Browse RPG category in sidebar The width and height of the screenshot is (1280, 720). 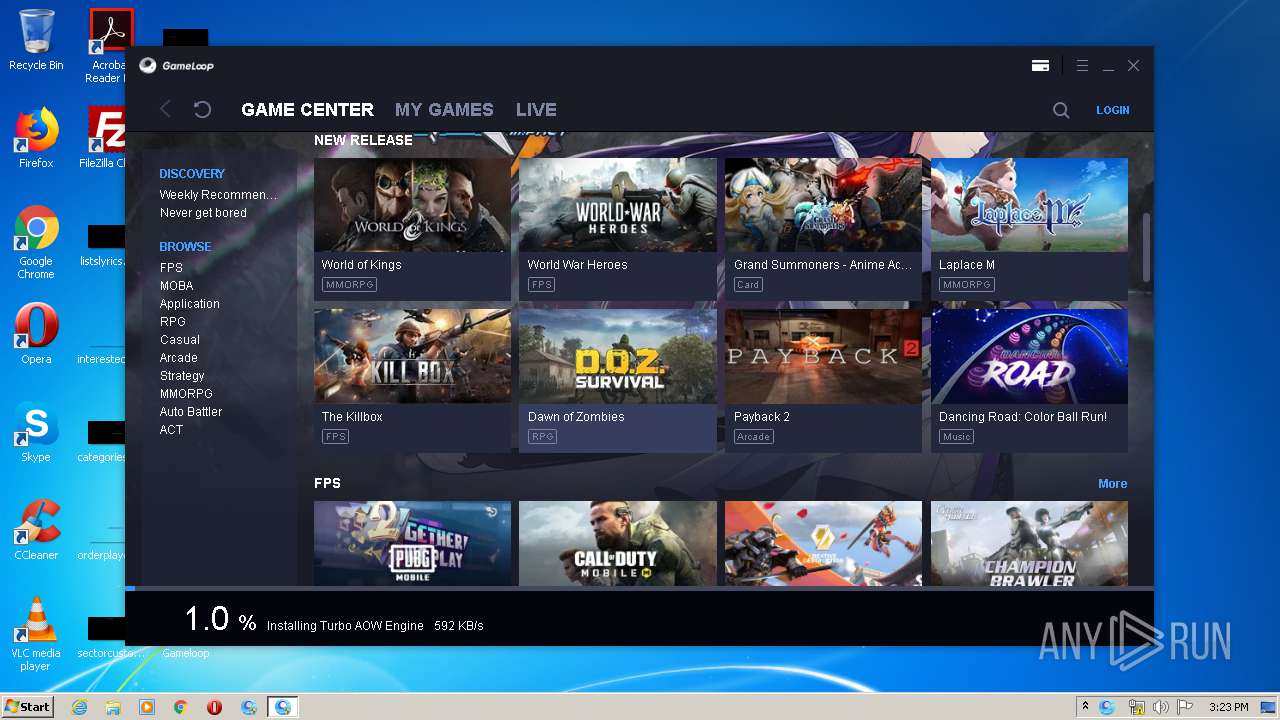point(172,322)
